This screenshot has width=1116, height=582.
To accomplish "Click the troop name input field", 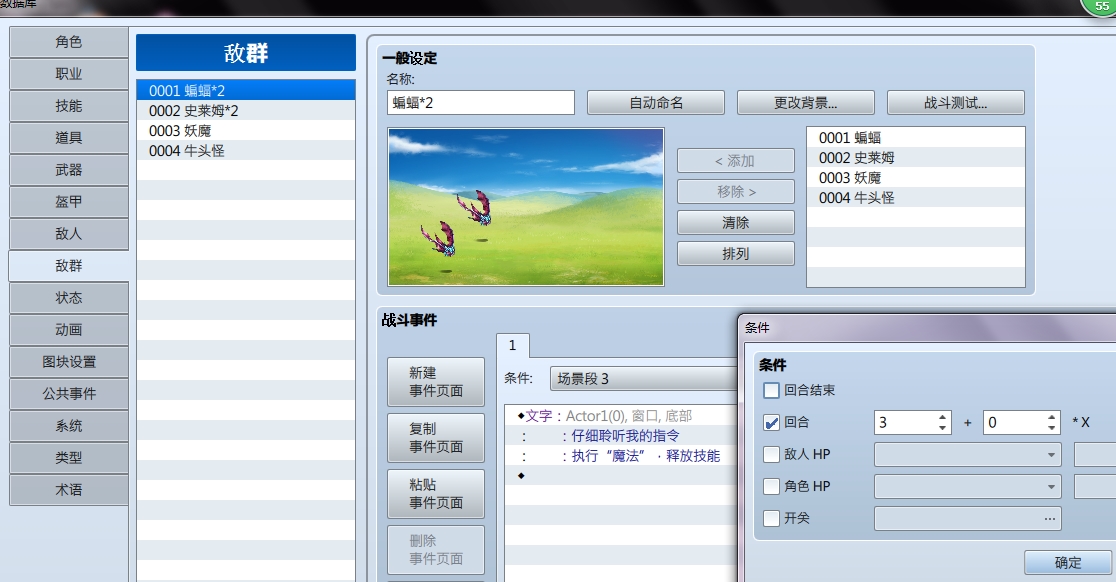I will pos(480,102).
